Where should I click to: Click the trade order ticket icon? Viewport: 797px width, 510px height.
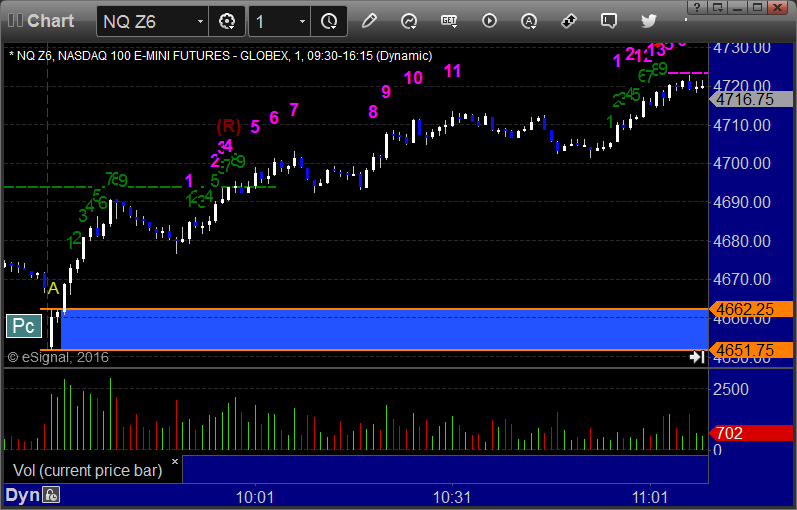[x=568, y=21]
